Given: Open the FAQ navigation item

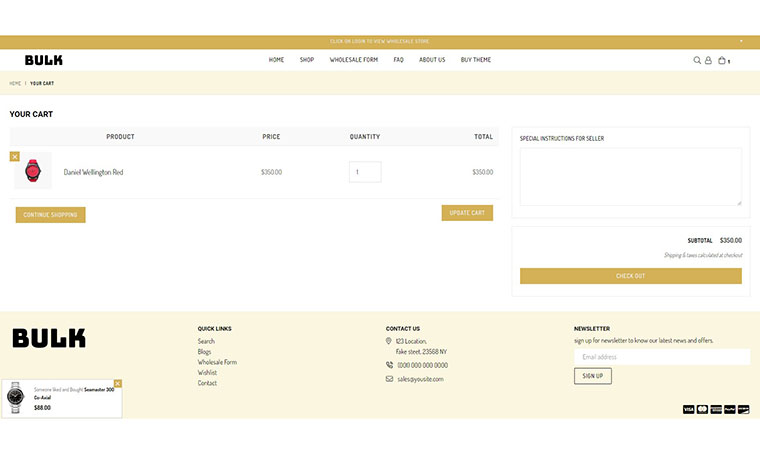Looking at the screenshot, I should click(398, 60).
